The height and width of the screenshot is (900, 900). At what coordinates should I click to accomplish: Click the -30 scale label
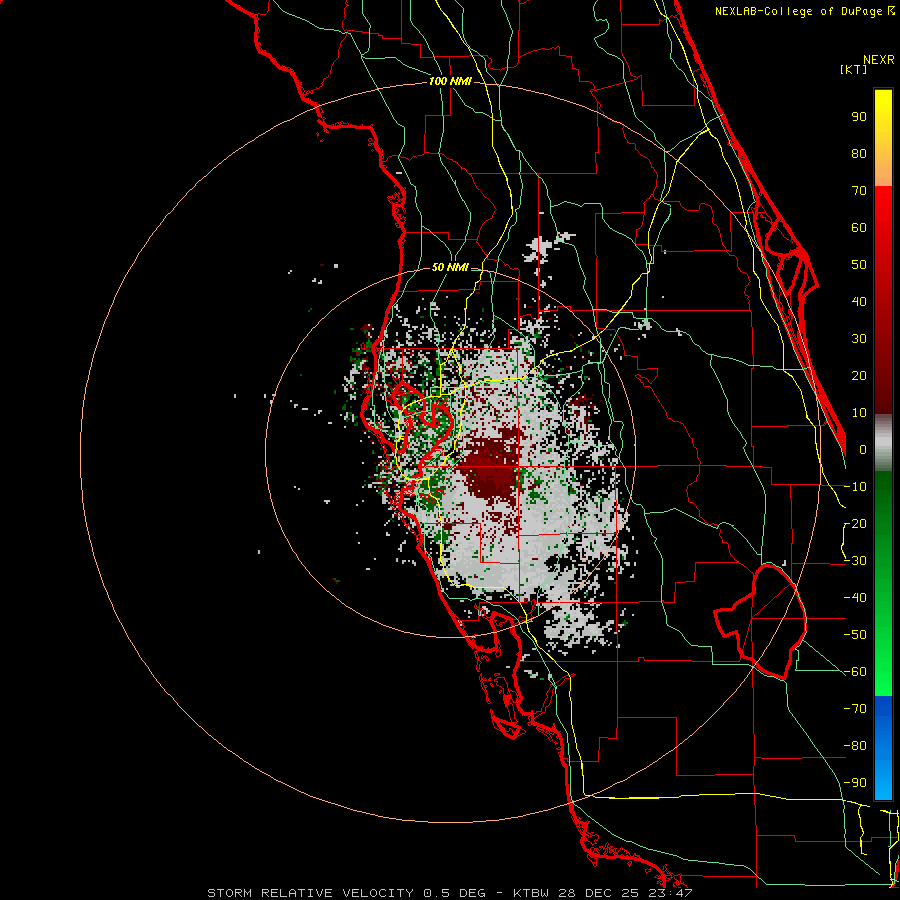[855, 561]
